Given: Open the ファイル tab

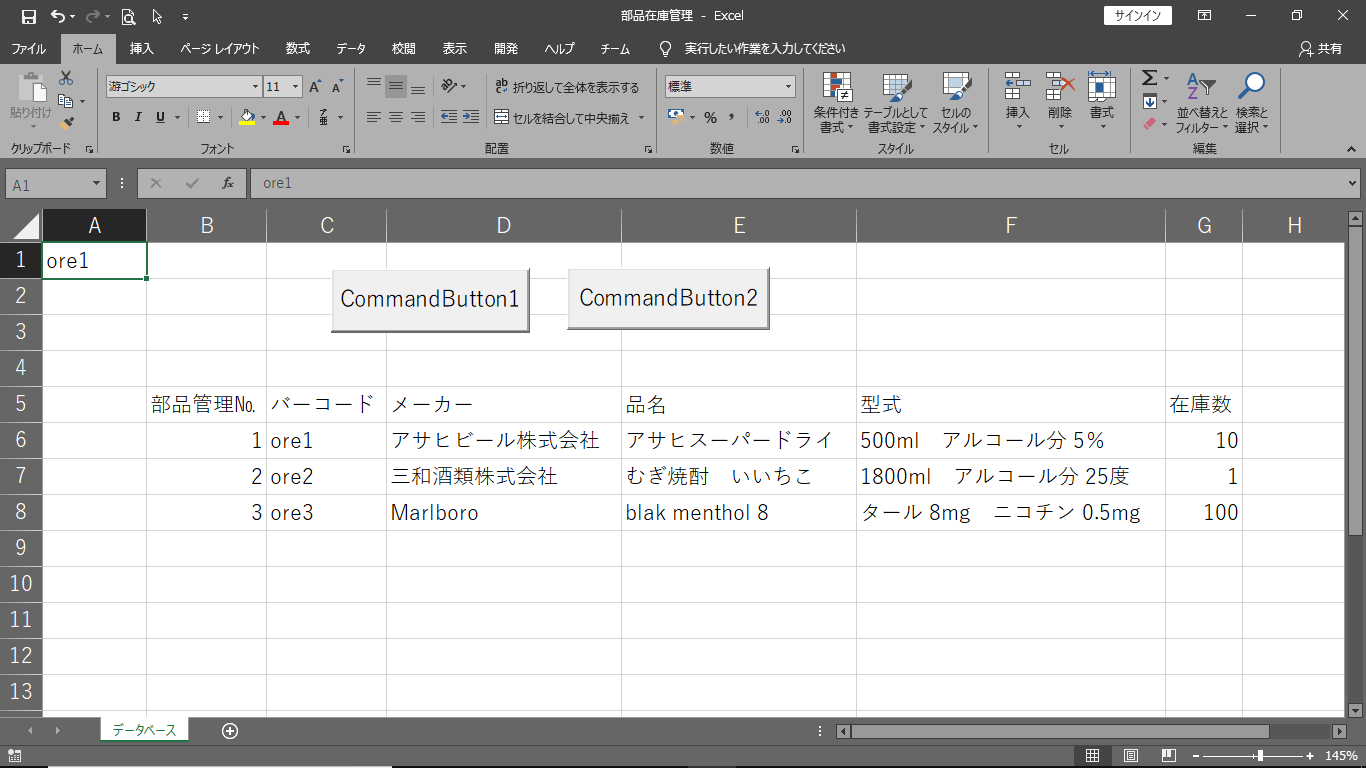Looking at the screenshot, I should point(28,48).
